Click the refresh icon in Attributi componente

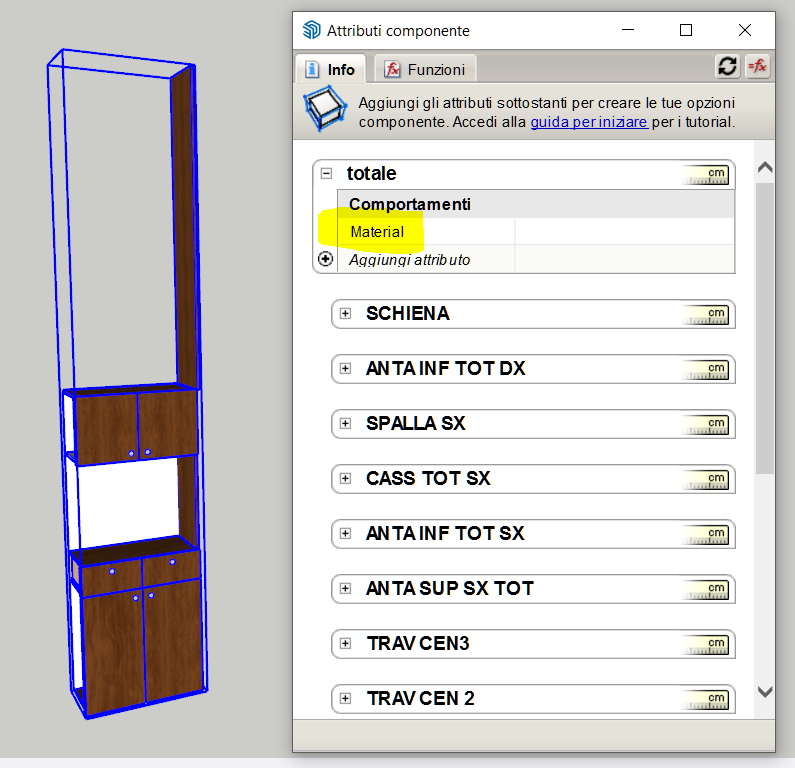pyautogui.click(x=727, y=66)
